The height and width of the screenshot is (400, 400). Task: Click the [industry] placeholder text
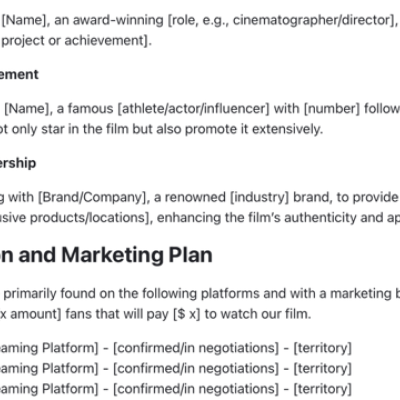(x=259, y=197)
